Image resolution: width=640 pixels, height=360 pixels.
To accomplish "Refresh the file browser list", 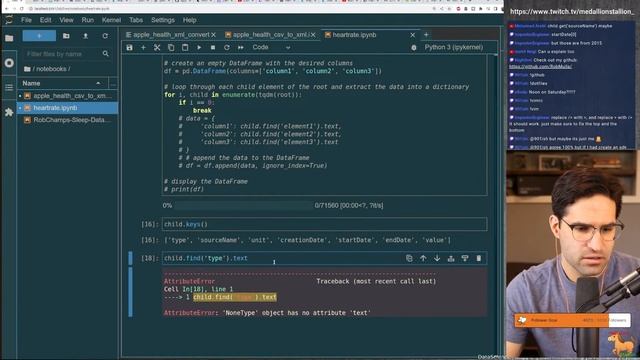I will pos(105,36).
